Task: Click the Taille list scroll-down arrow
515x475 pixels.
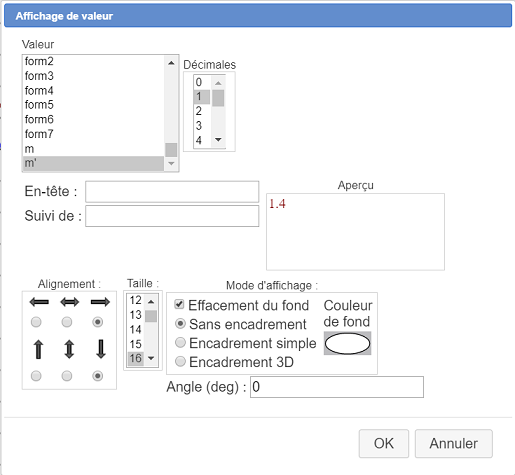Action: [x=151, y=358]
